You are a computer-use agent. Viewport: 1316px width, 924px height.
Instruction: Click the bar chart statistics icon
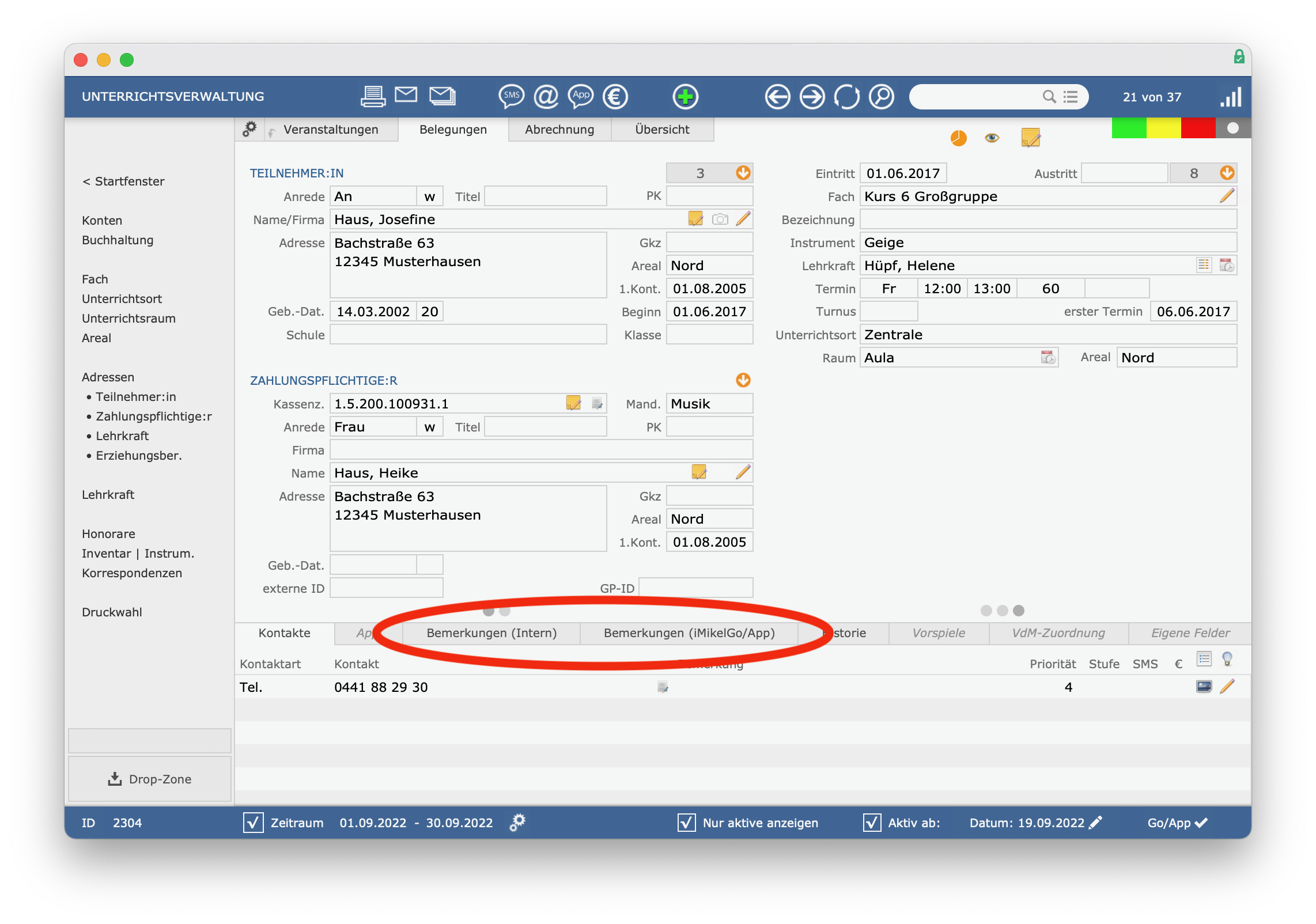point(1231,97)
